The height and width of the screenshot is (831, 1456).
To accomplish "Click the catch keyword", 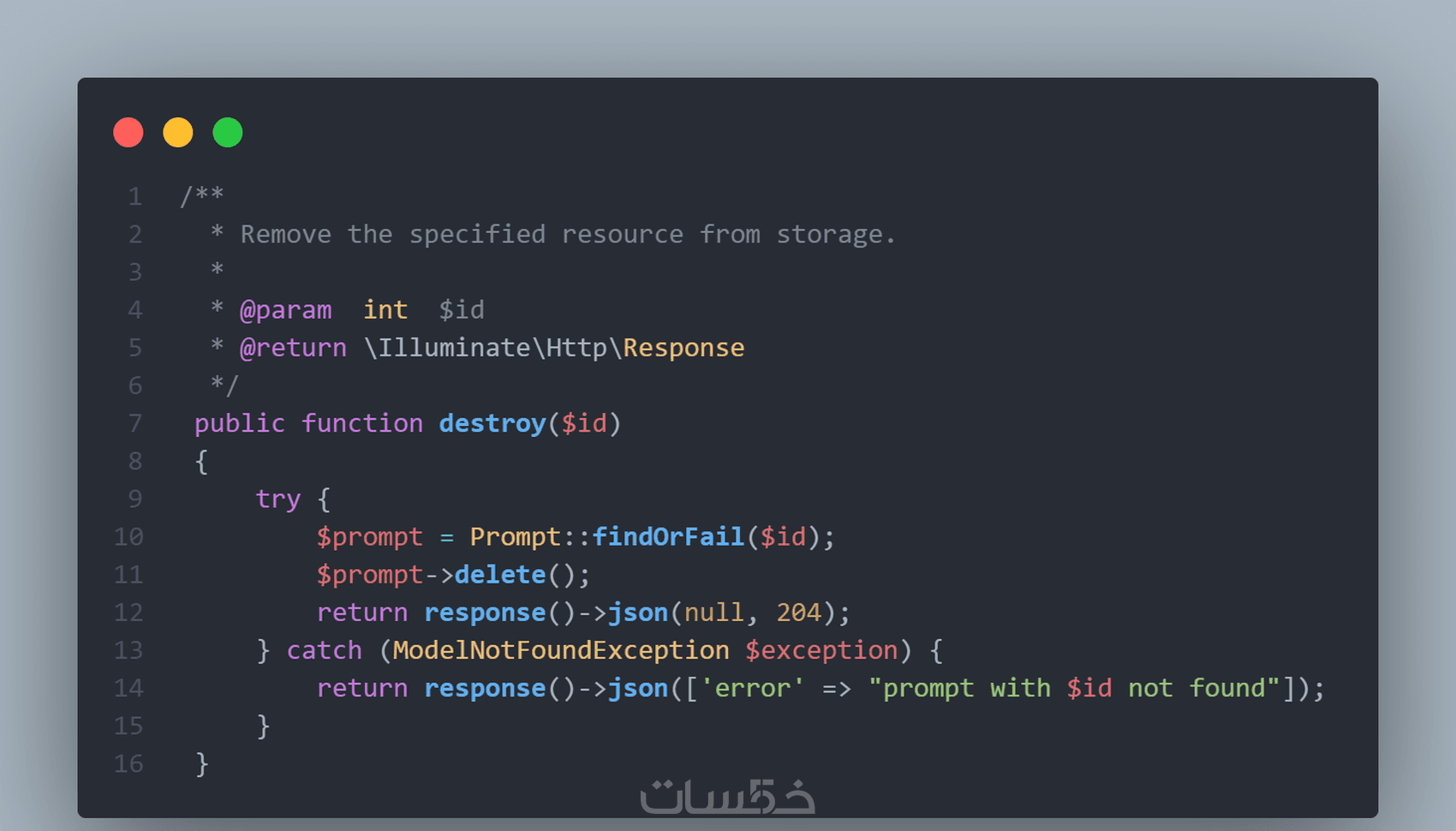I will tap(325, 650).
